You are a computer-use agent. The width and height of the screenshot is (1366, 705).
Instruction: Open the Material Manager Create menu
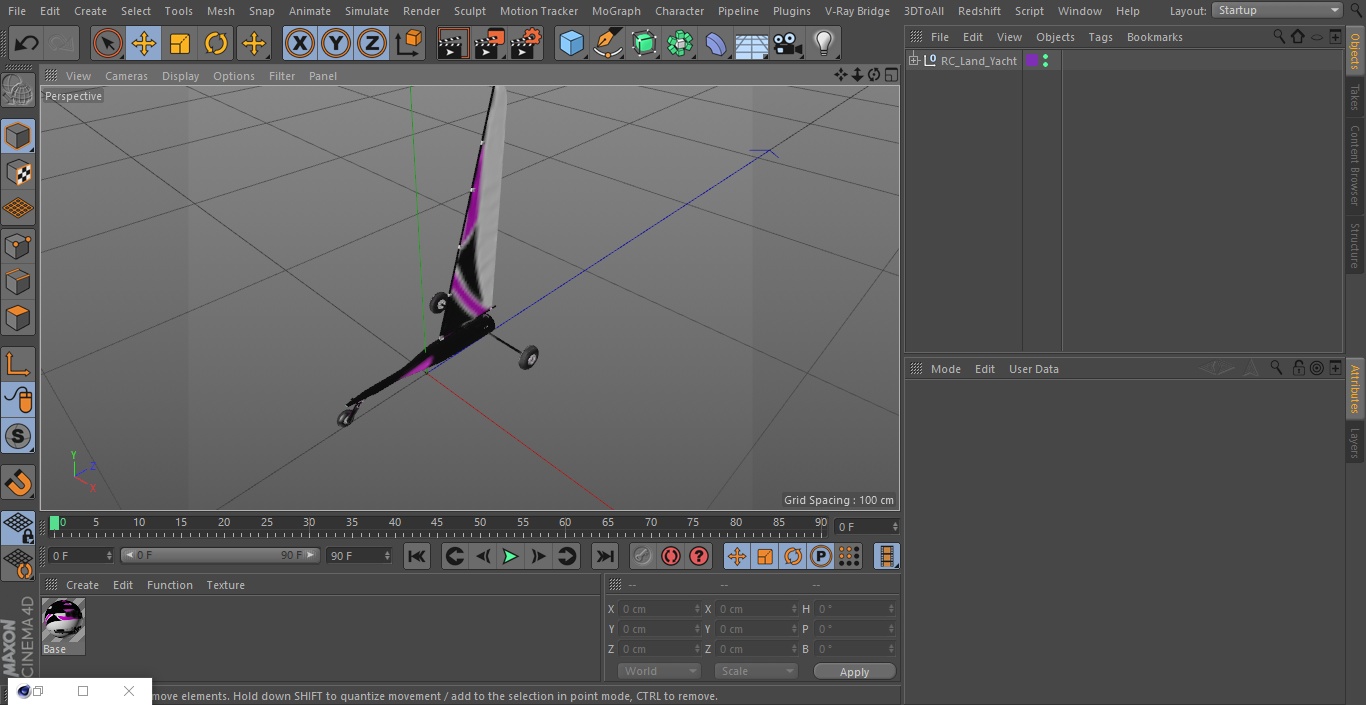click(82, 585)
